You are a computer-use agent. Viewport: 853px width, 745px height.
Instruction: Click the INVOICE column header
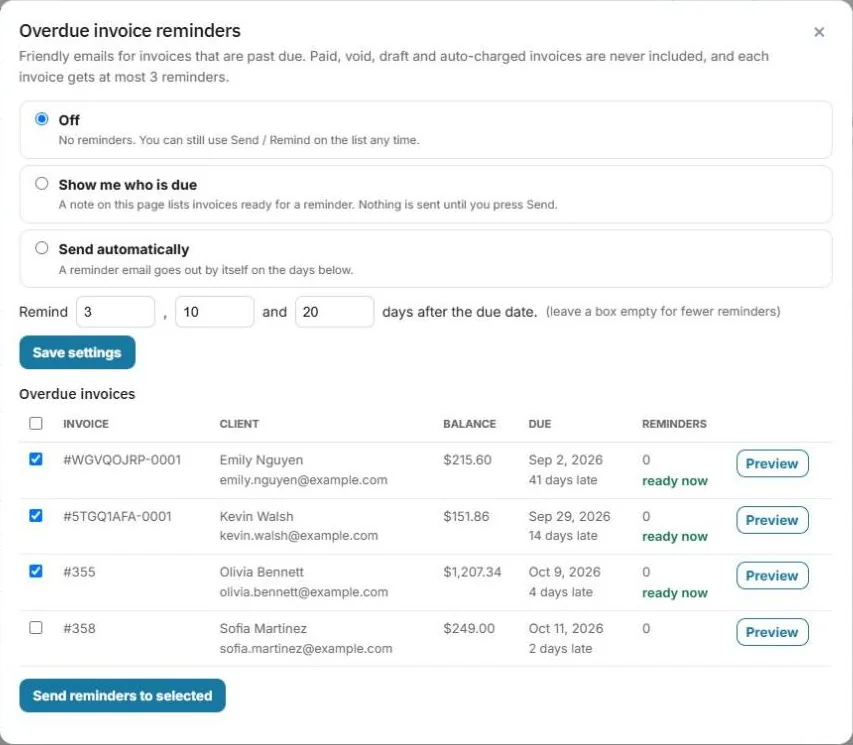(x=86, y=424)
